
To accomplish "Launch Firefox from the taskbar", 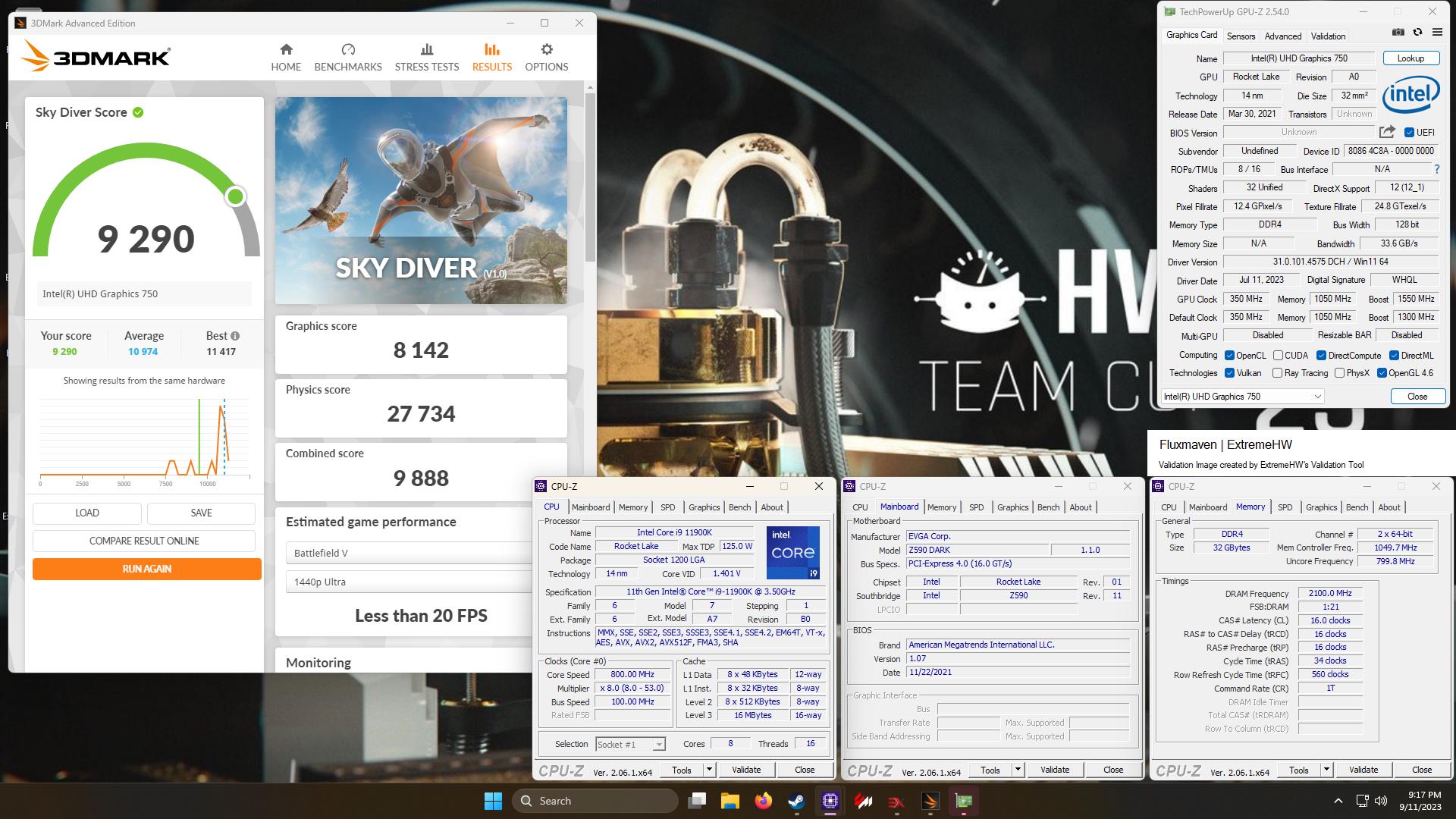I will pyautogui.click(x=763, y=801).
